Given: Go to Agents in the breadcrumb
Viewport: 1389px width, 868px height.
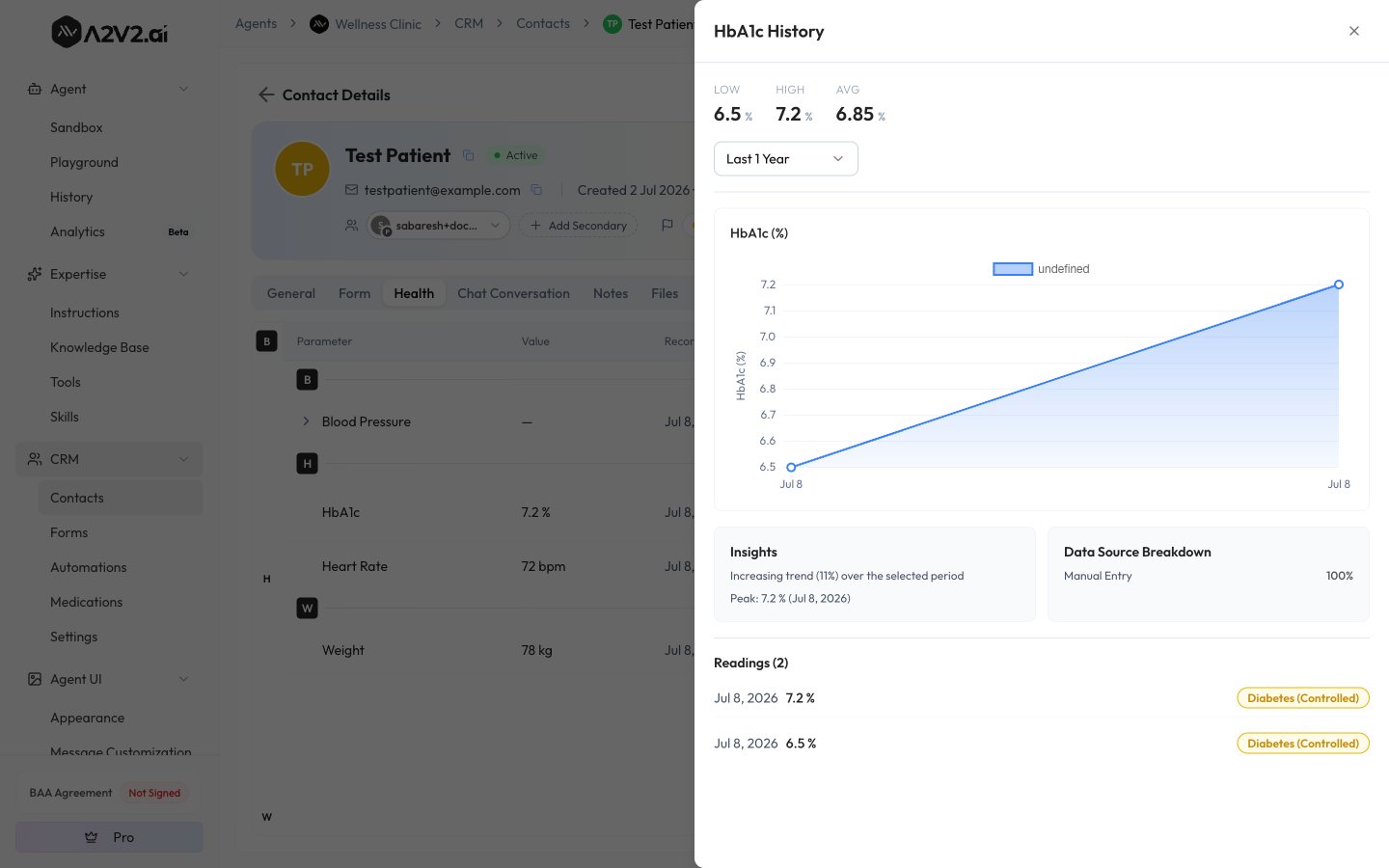Looking at the screenshot, I should [x=256, y=23].
